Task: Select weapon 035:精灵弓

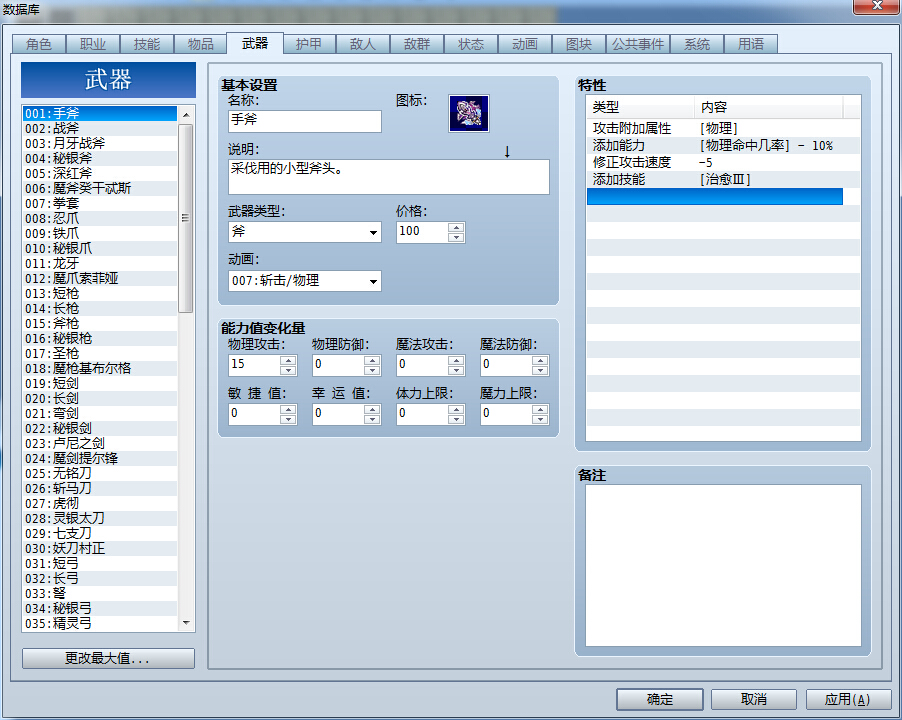Action: (100, 623)
